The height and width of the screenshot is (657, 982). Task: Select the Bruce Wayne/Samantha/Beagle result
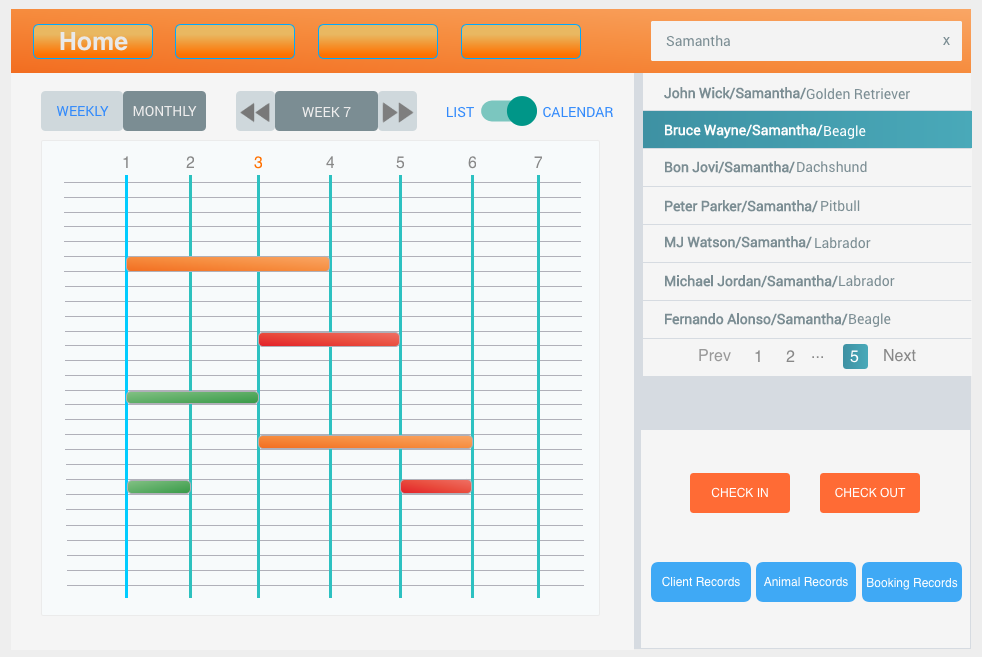click(x=806, y=130)
